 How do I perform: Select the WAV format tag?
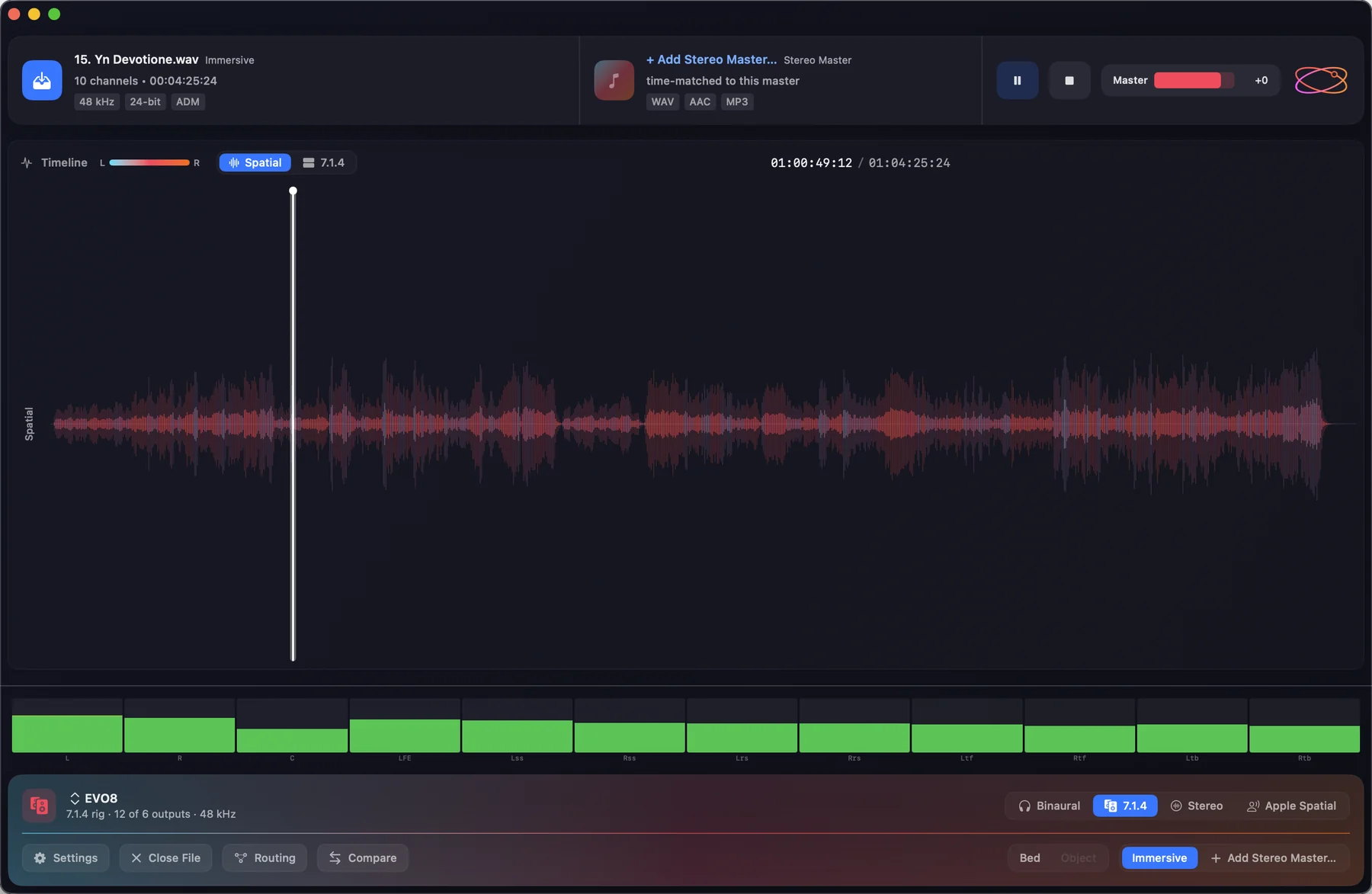coord(662,101)
